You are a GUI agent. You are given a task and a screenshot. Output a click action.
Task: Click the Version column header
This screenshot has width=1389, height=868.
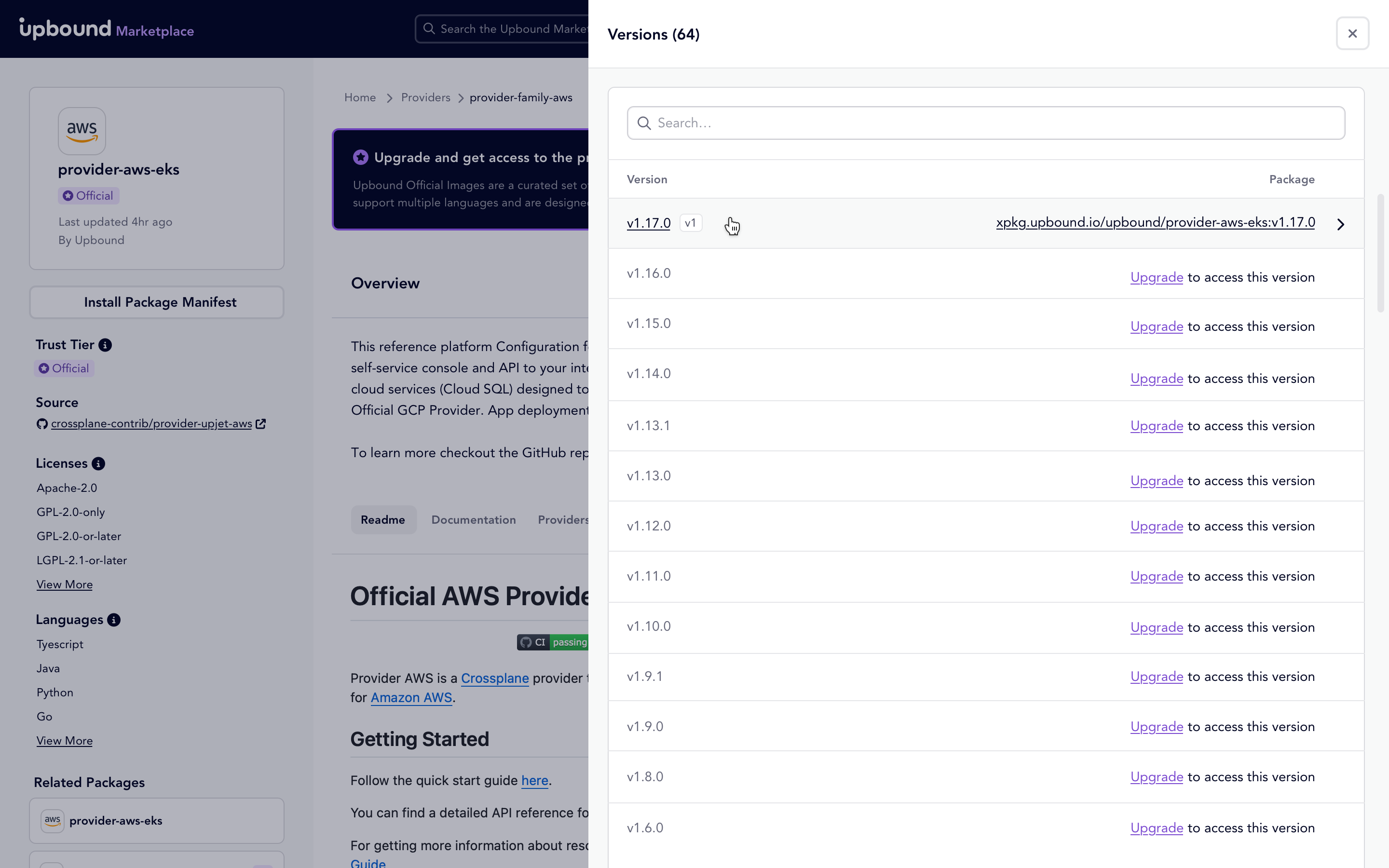click(647, 180)
